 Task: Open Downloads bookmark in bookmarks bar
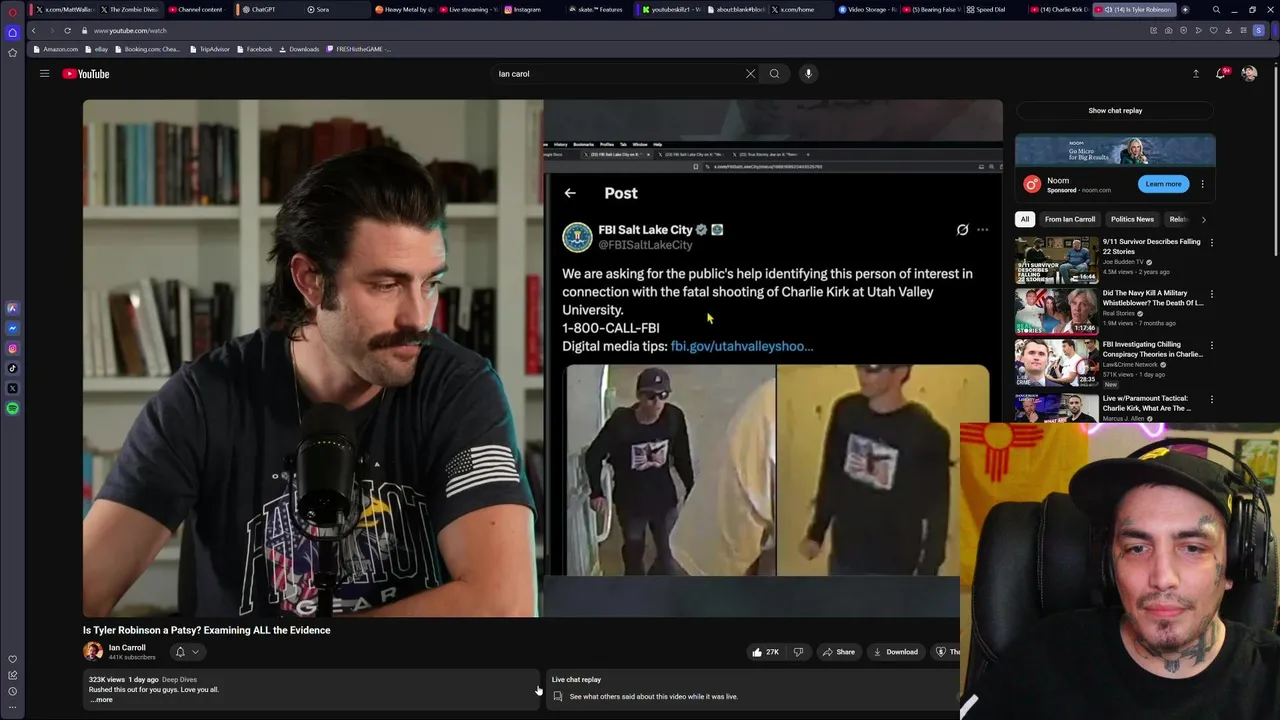click(x=300, y=49)
